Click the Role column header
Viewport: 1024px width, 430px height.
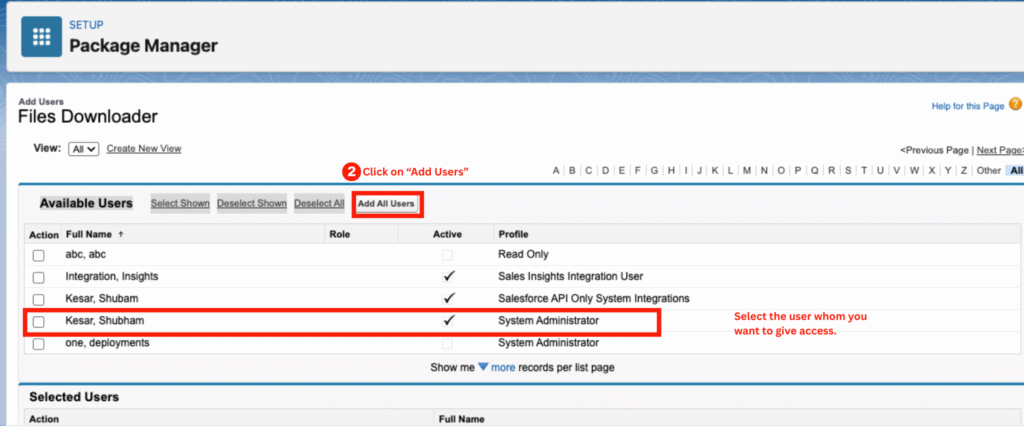click(x=341, y=234)
